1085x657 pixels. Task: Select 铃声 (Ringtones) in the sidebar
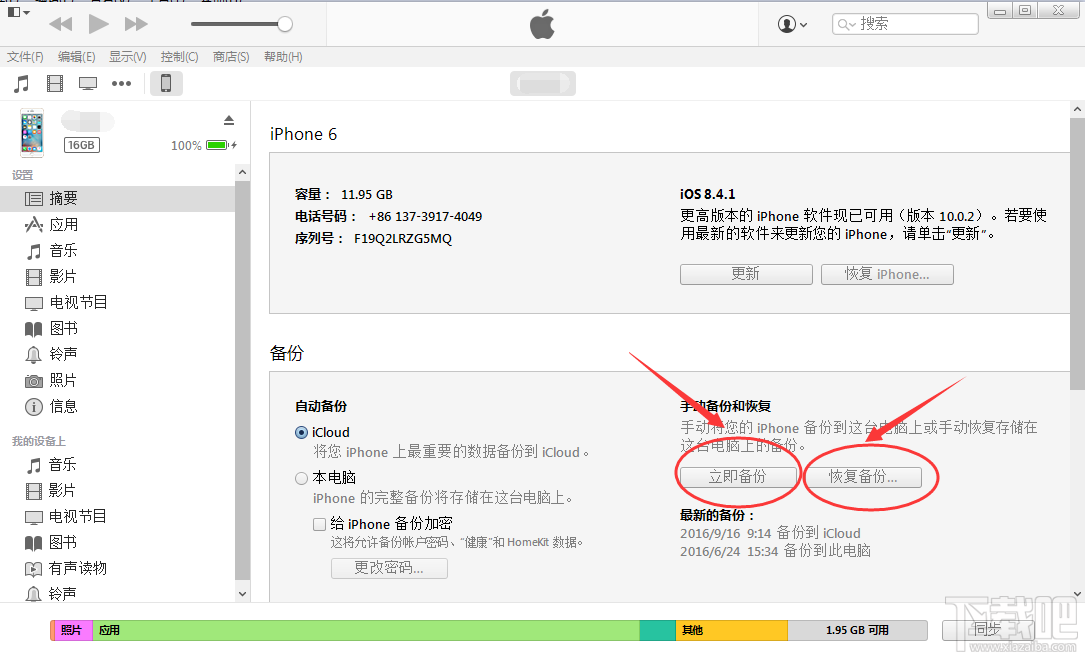[68, 353]
